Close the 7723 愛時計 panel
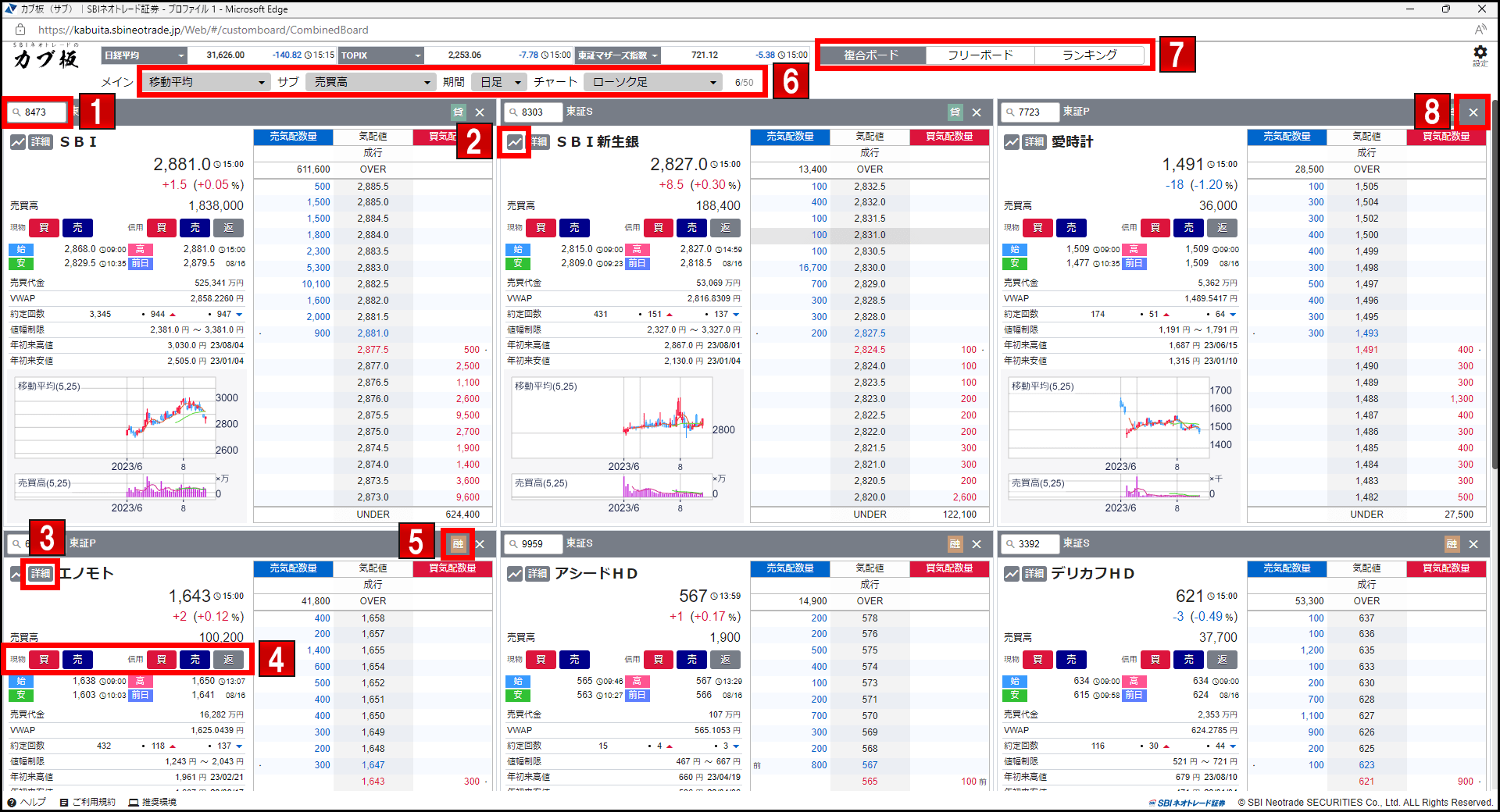The image size is (1500, 812). click(x=1473, y=112)
